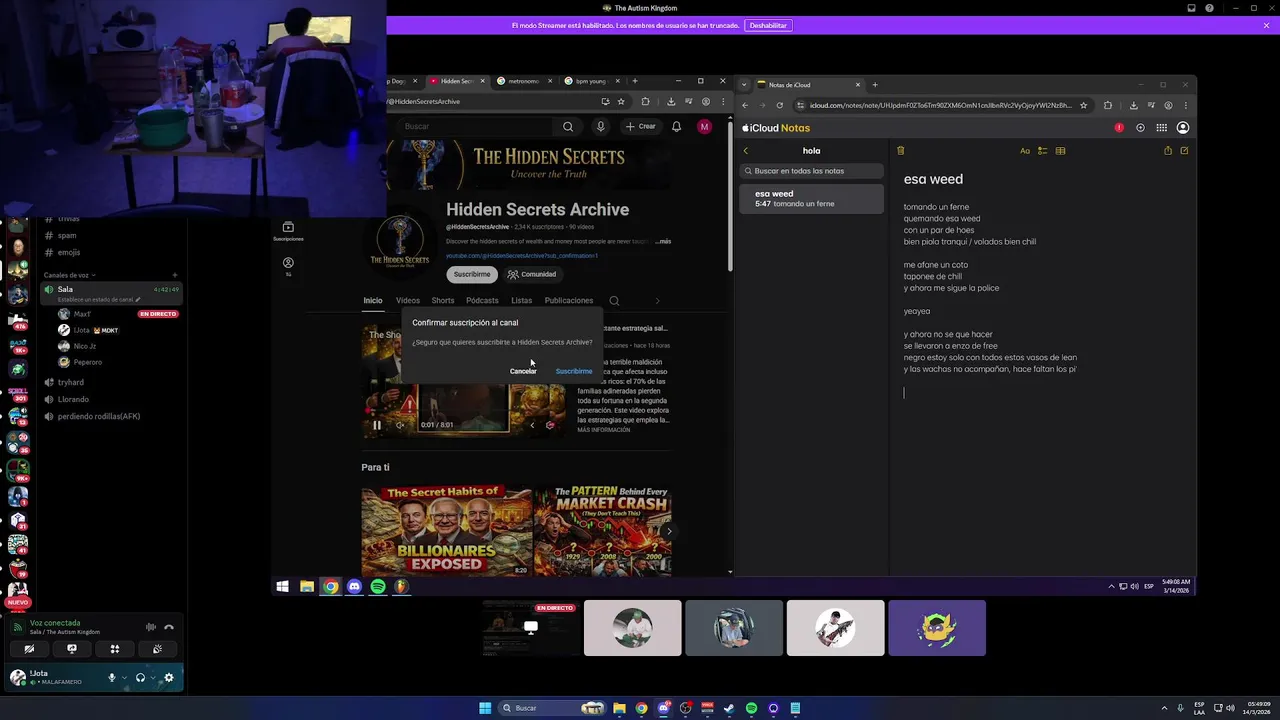Insert a checklist in iCloud Notas
Screen dimensions: 1280x720
[x=1042, y=151]
